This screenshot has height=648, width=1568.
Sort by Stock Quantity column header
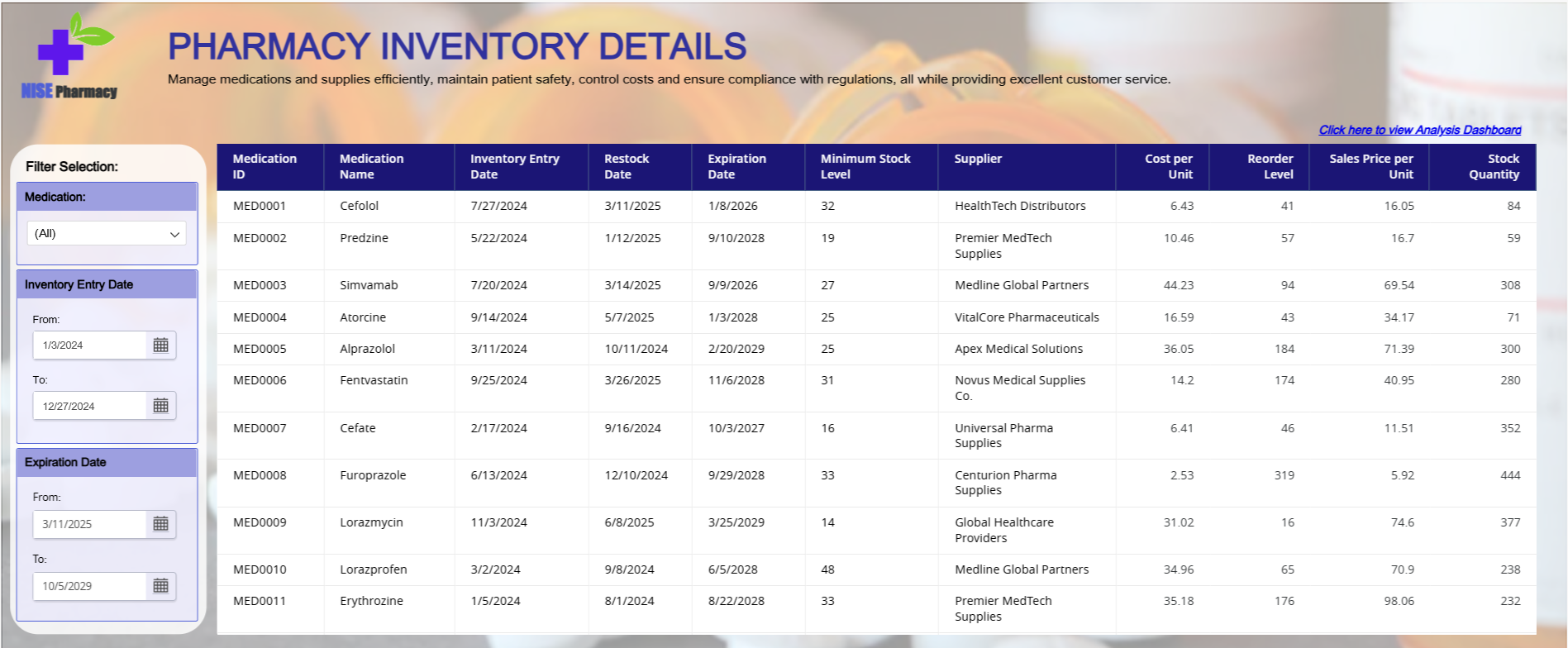(1493, 166)
